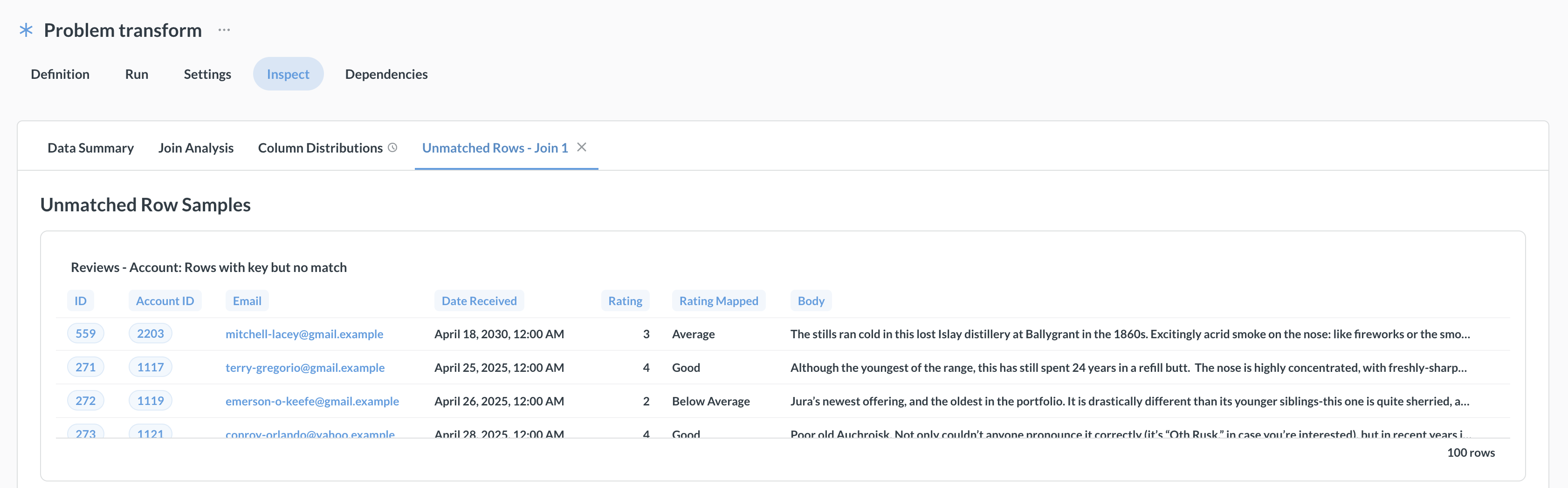Click the mitchell-lacey@gmail.example email link
Screen dimensions: 1568x488
coord(304,334)
